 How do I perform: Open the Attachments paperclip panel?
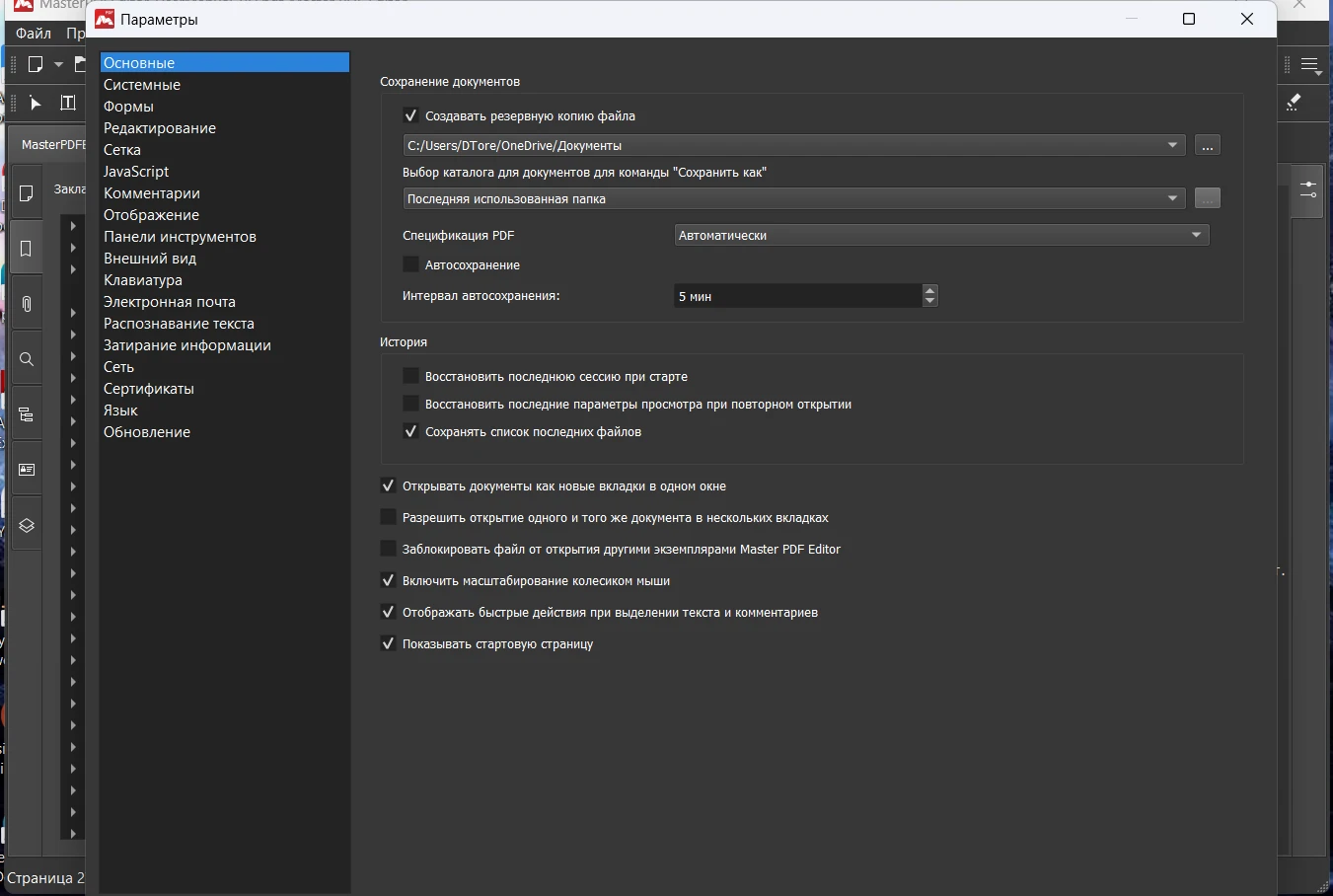pyautogui.click(x=26, y=304)
